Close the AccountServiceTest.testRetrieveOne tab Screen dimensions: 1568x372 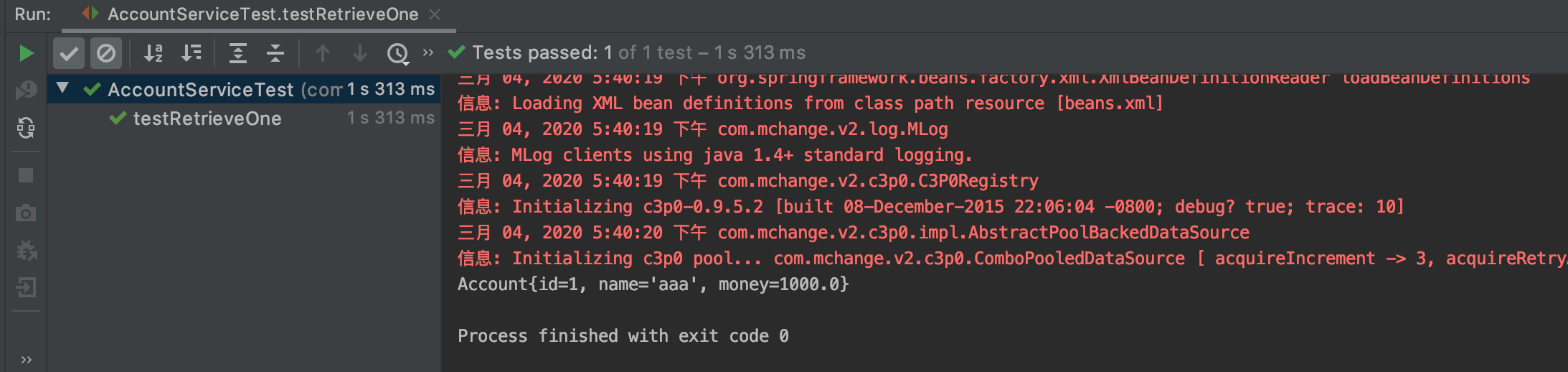point(435,14)
